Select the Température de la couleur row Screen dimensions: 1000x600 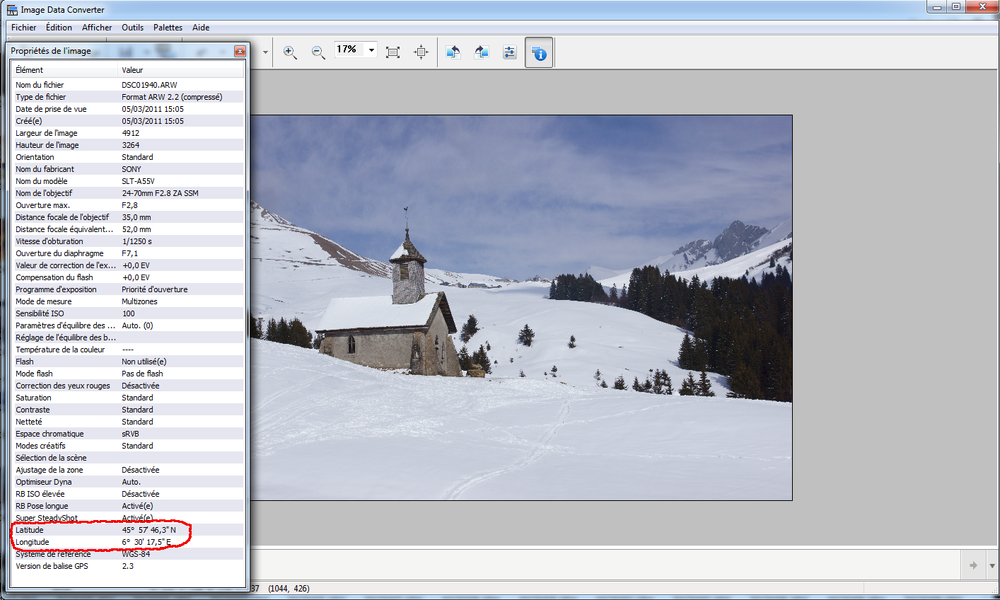coord(128,349)
